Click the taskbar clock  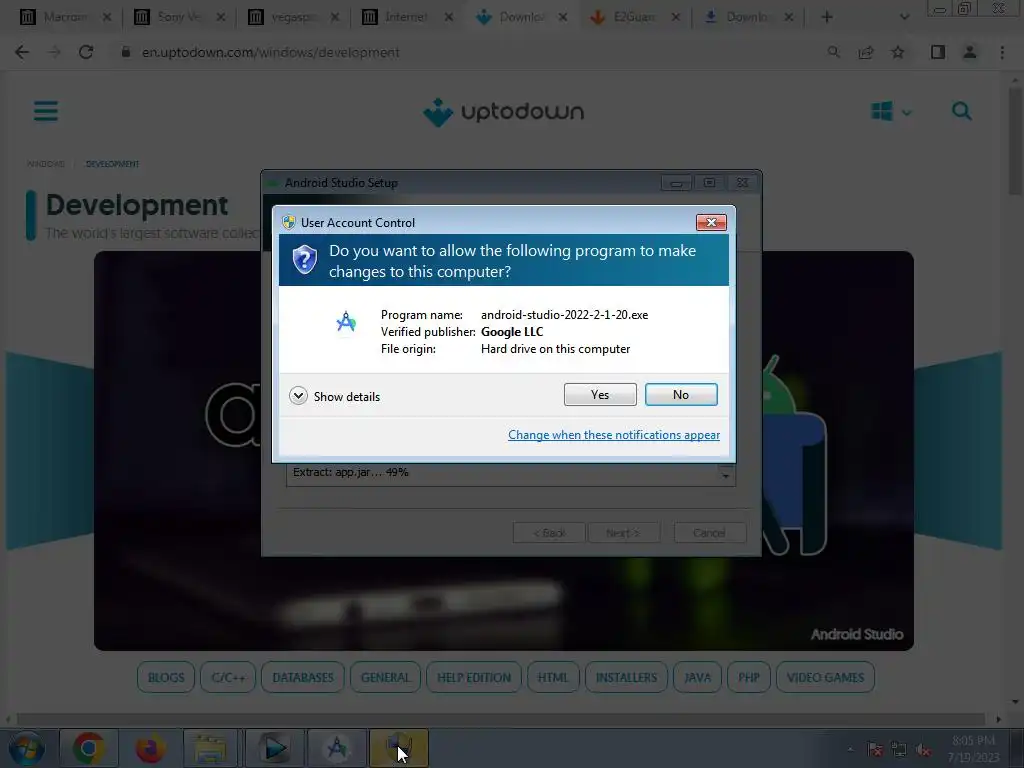974,749
